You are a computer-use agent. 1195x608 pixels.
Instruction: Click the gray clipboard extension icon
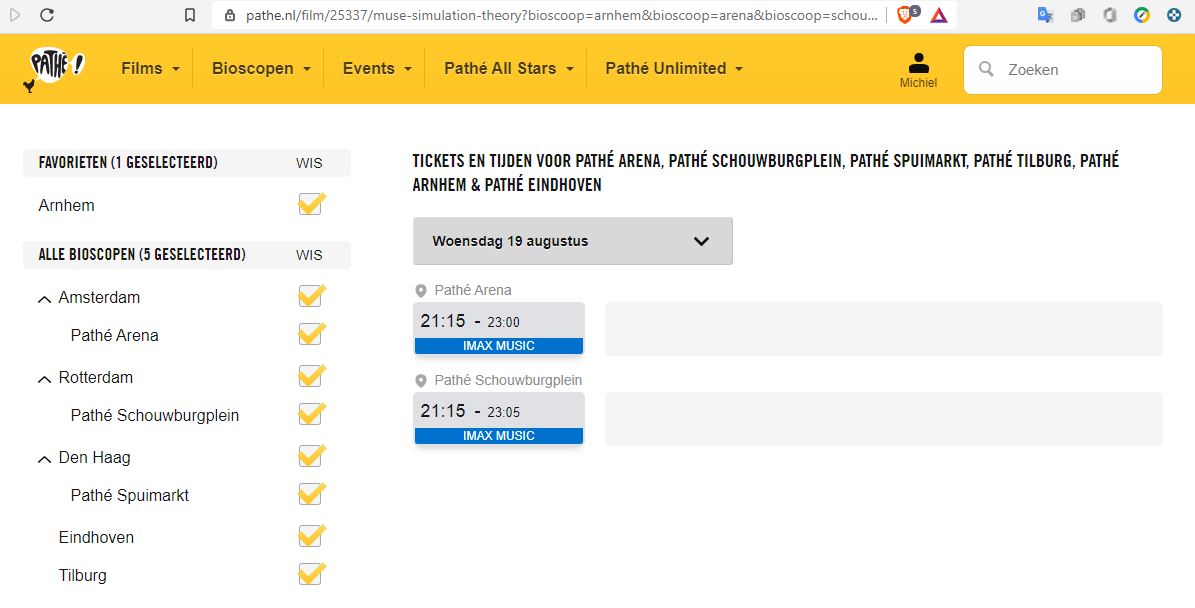point(1078,14)
